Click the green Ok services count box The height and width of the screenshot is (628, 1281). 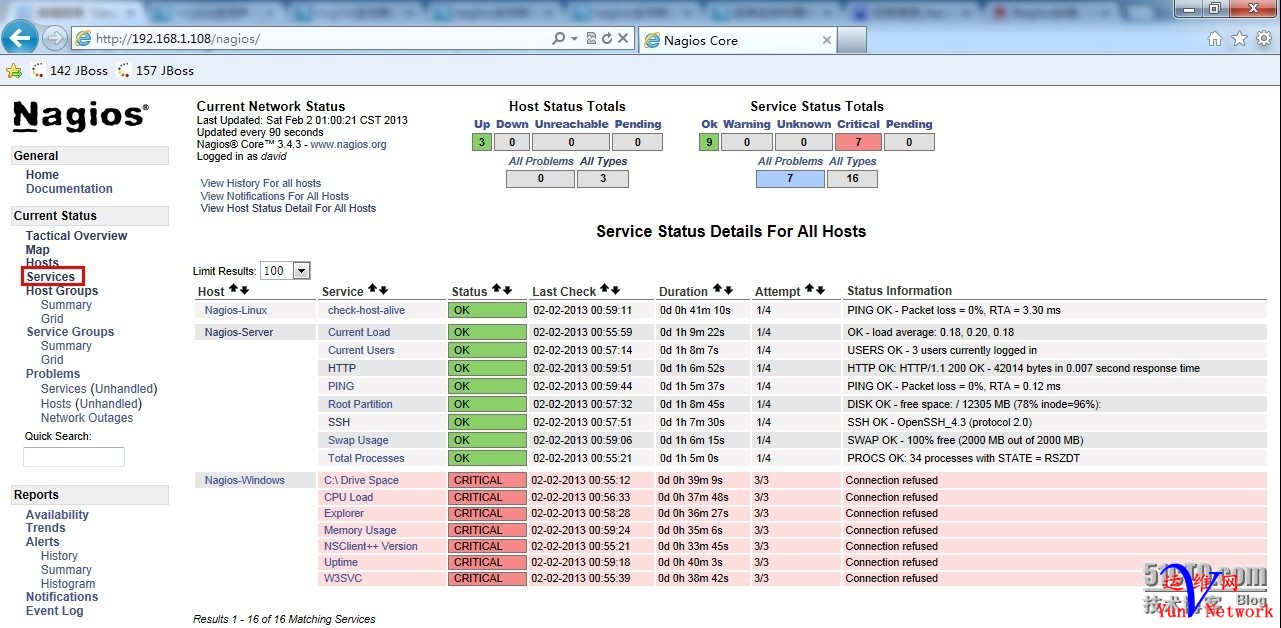[x=708, y=142]
